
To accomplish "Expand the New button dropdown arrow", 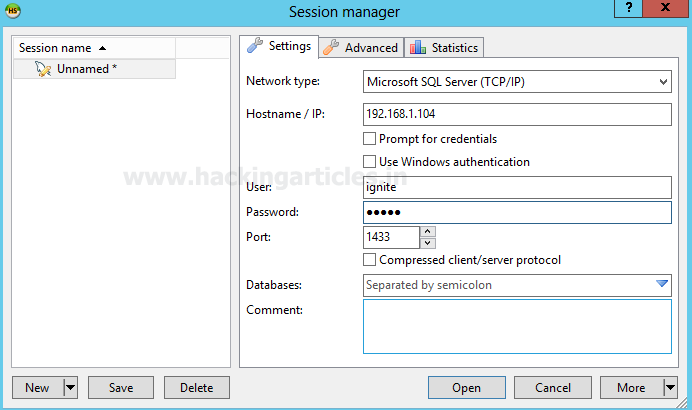I will (x=70, y=388).
